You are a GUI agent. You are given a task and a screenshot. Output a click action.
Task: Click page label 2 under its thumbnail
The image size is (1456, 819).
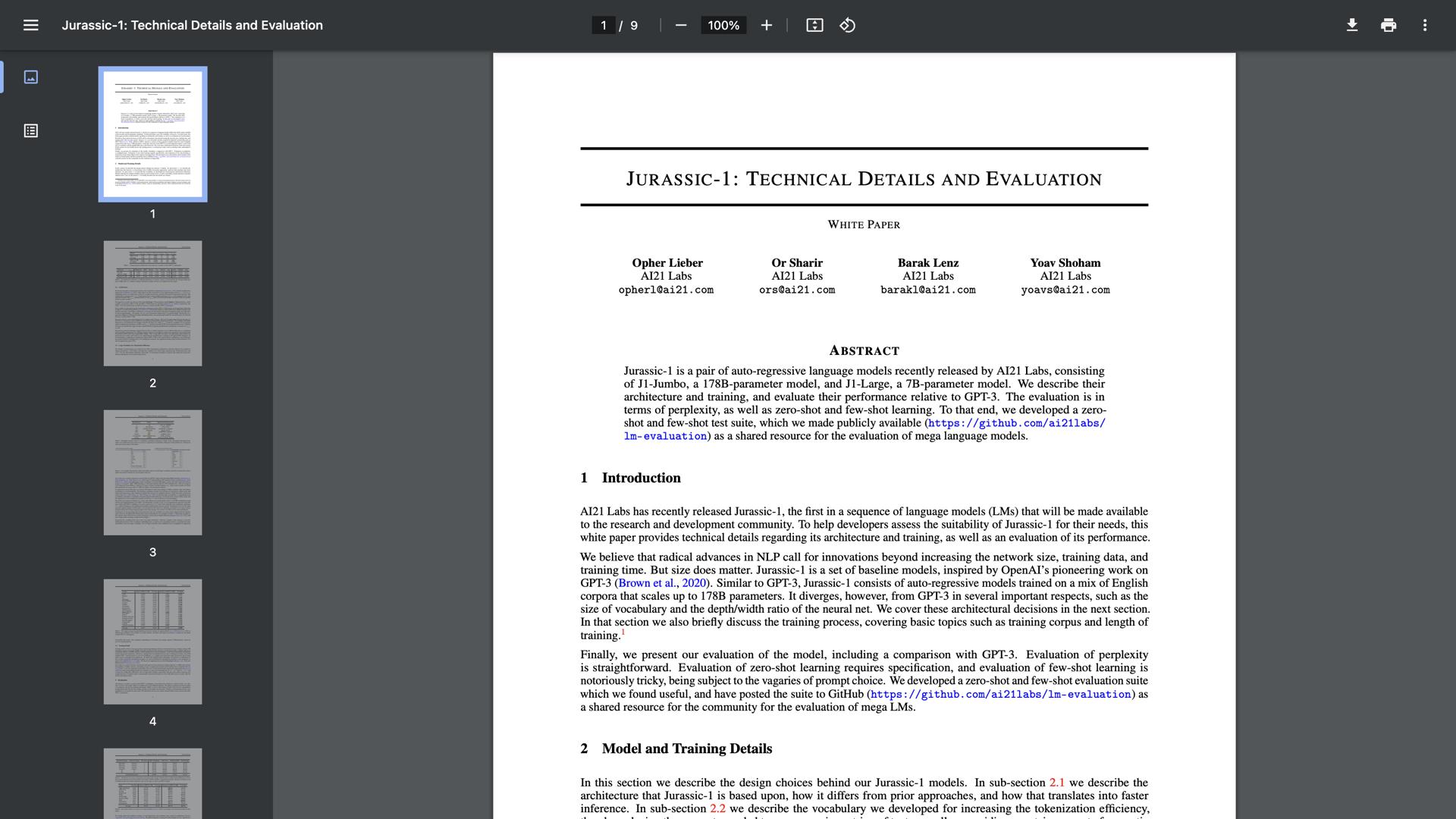[x=152, y=383]
